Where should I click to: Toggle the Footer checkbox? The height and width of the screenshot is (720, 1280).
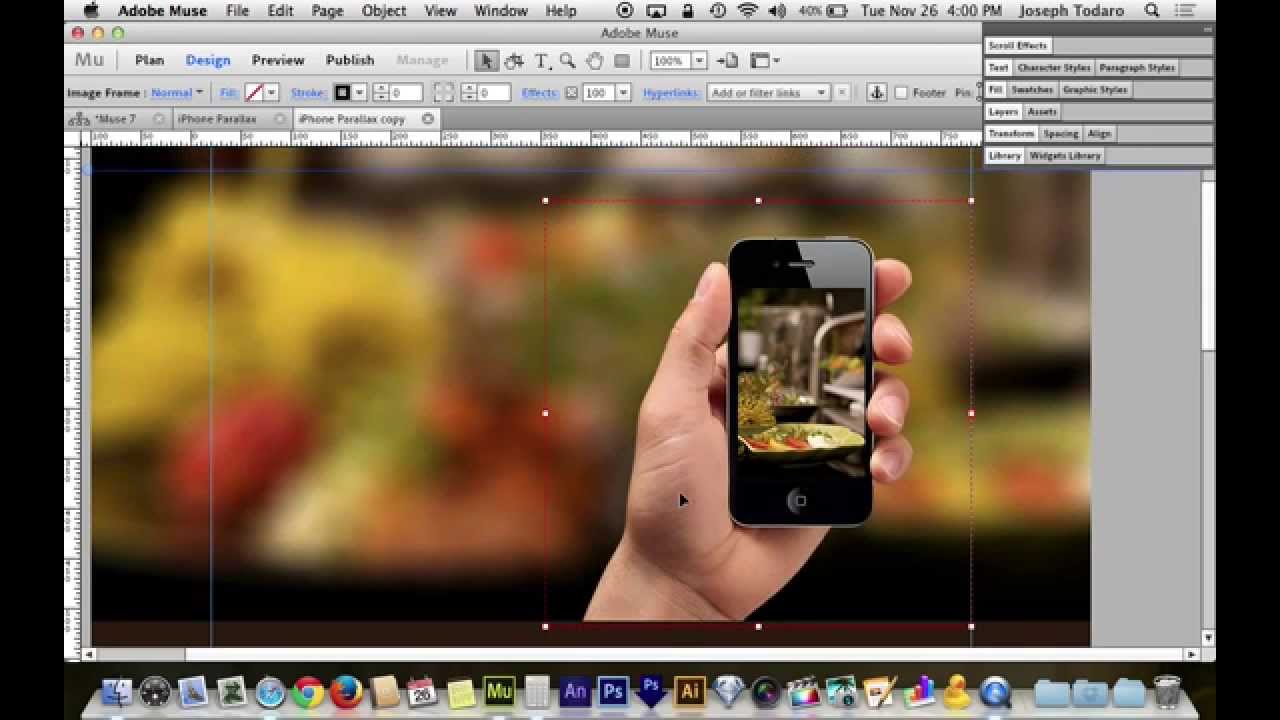pyautogui.click(x=901, y=93)
